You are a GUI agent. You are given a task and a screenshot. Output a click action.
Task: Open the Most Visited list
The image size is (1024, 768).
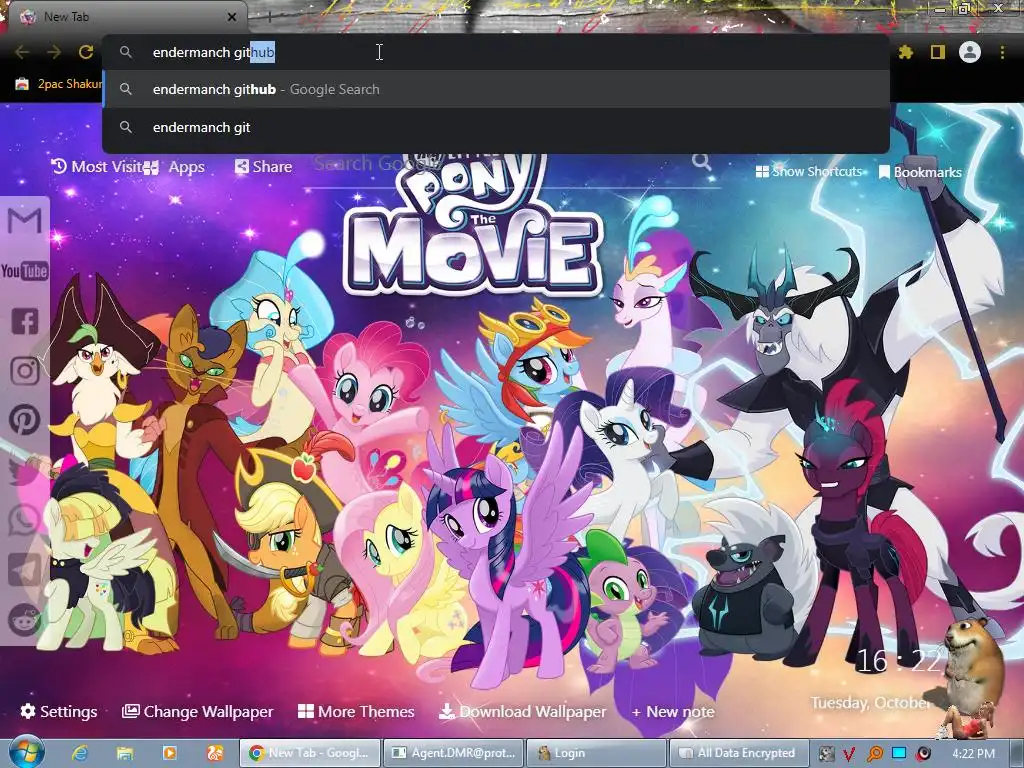[97, 167]
